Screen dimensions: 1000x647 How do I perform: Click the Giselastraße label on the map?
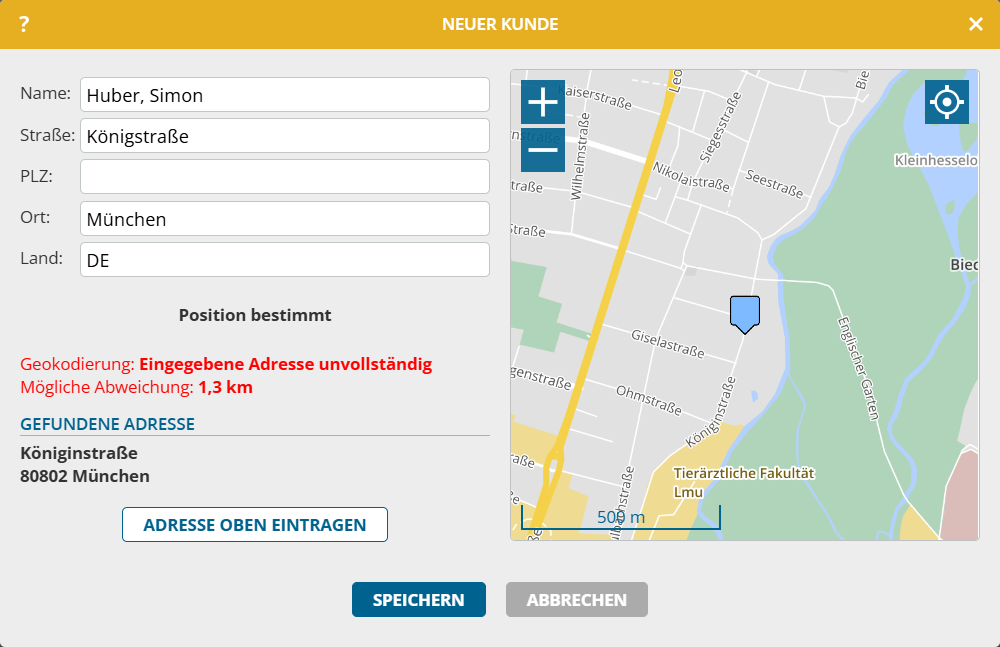click(x=668, y=345)
